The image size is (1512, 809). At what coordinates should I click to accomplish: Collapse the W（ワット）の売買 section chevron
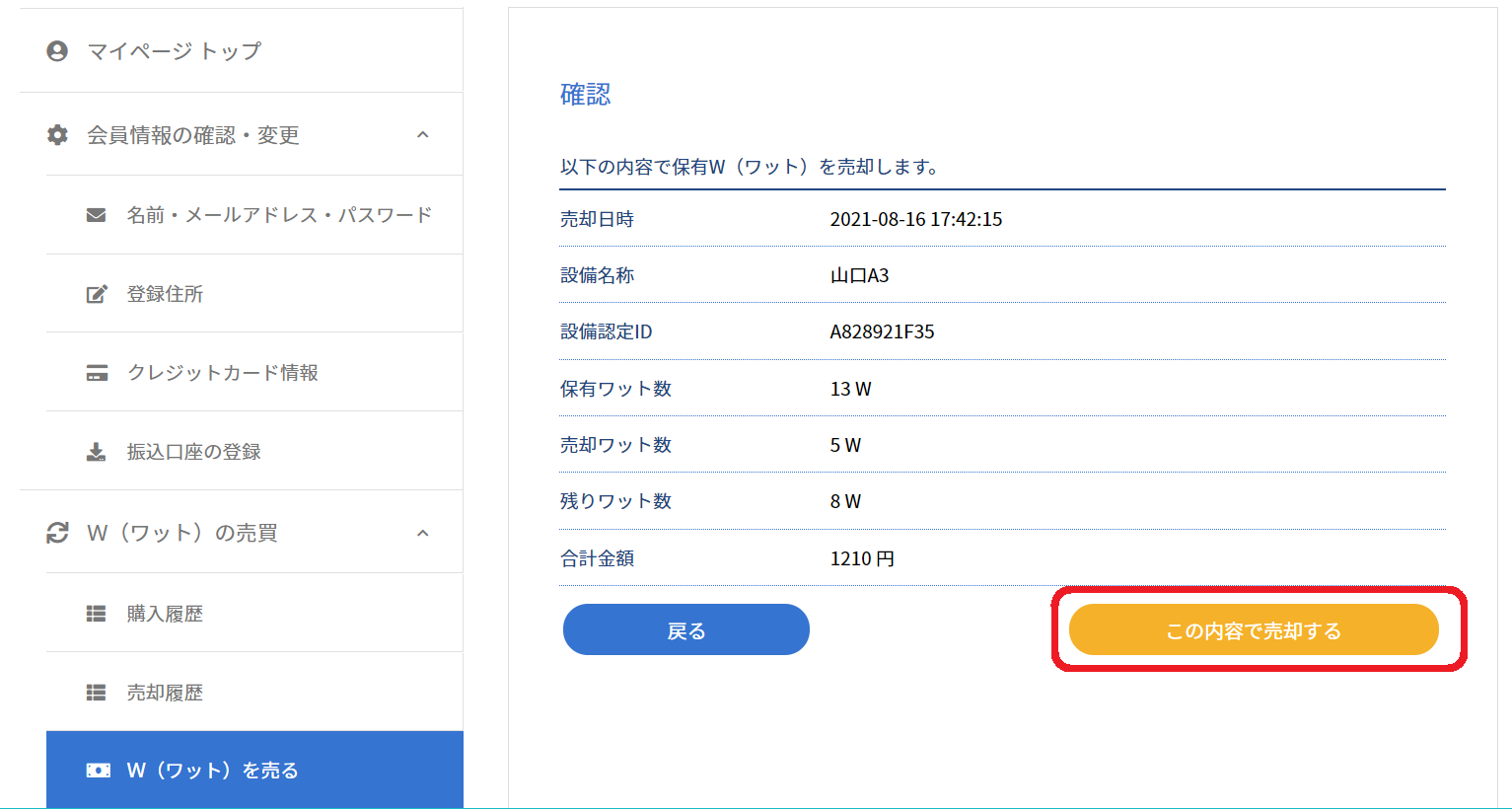(423, 533)
